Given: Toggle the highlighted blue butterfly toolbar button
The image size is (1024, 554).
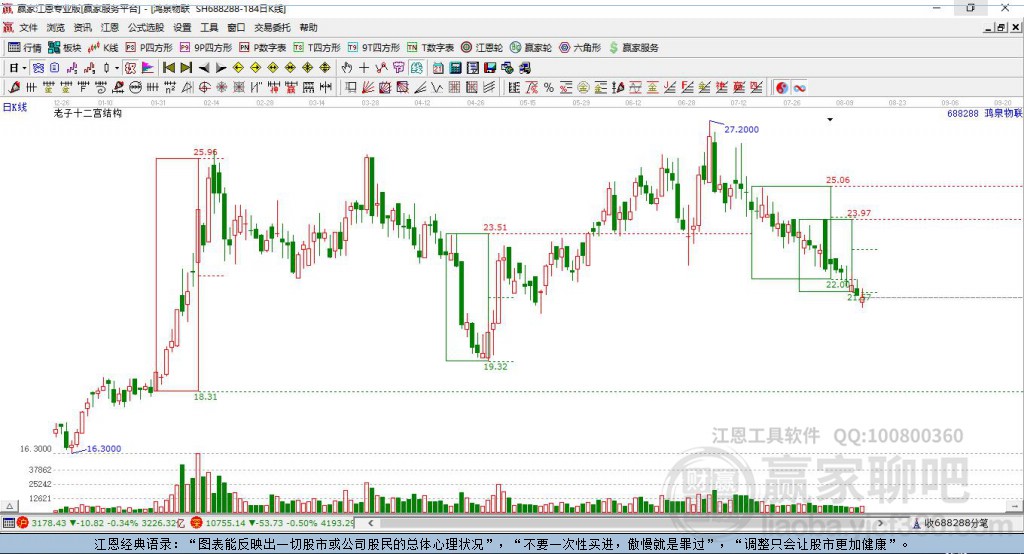Looking at the screenshot, I should click(38, 68).
